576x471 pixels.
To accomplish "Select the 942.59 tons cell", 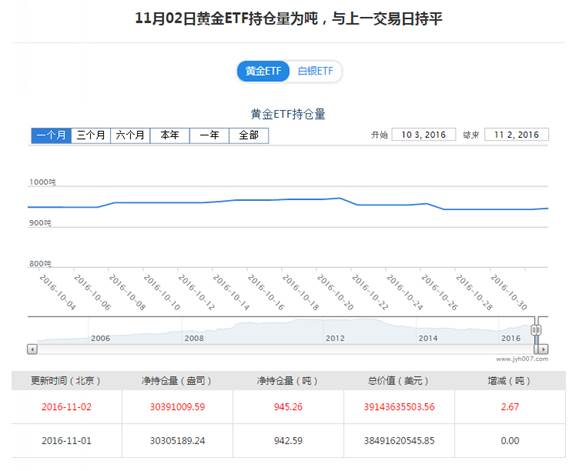I will click(288, 441).
